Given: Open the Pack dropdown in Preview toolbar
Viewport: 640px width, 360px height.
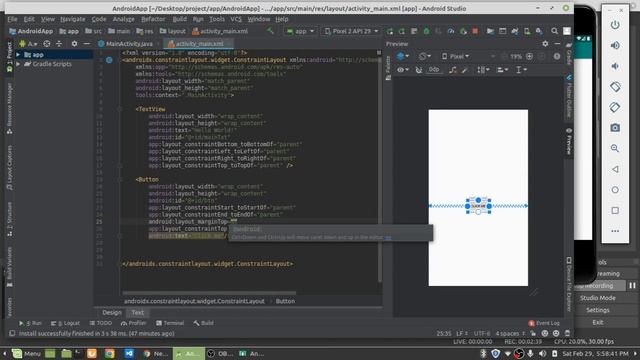Looking at the screenshot, I should (x=483, y=70).
